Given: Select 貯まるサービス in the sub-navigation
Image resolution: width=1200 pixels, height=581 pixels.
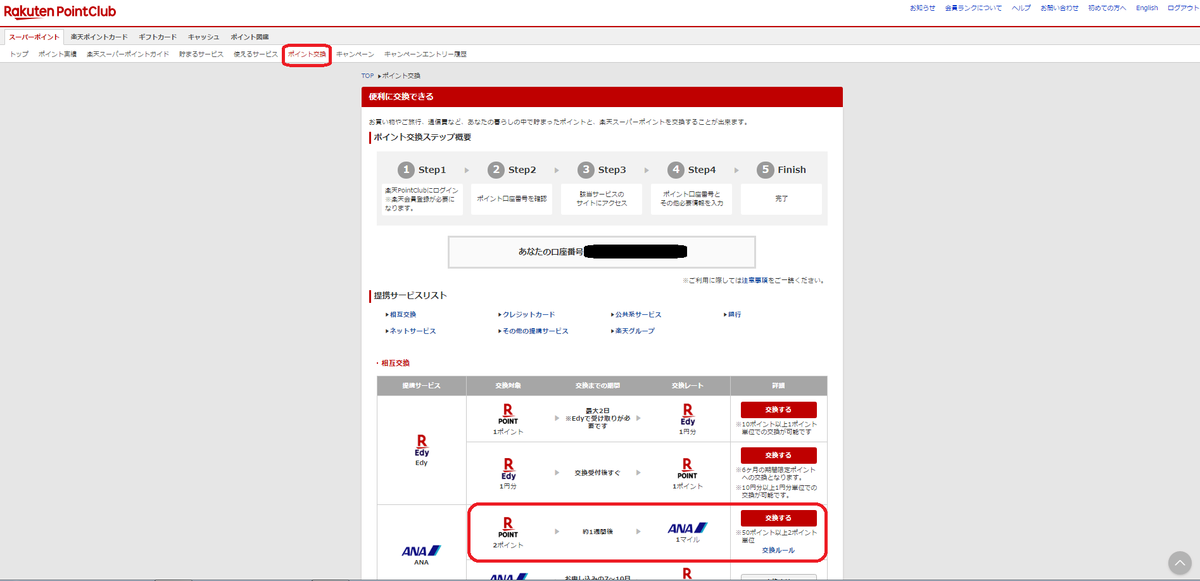Looking at the screenshot, I should [202, 54].
